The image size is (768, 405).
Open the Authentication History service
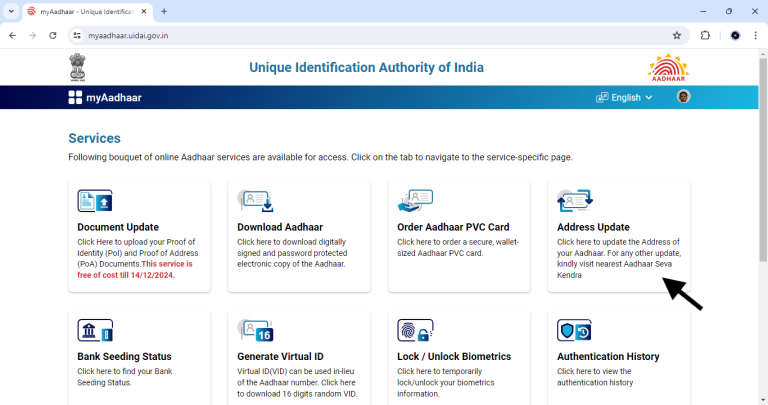click(x=619, y=357)
